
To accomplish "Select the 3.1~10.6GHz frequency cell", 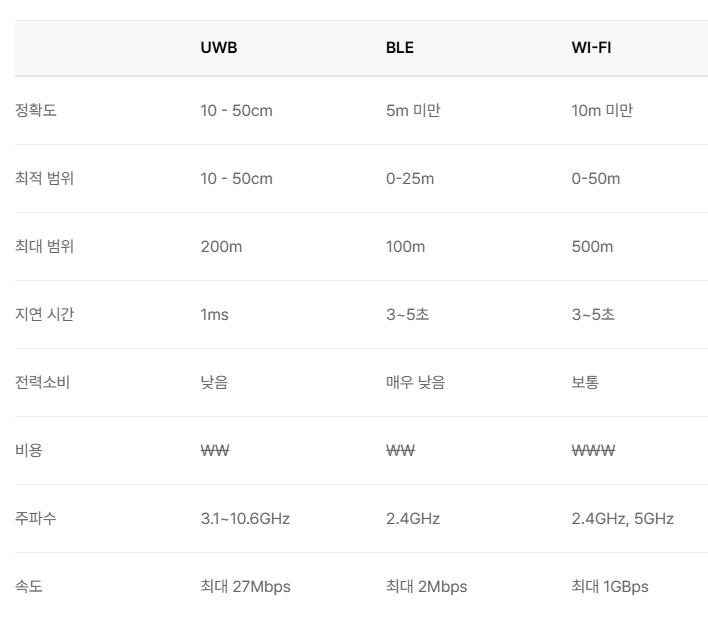I will pyautogui.click(x=245, y=518).
